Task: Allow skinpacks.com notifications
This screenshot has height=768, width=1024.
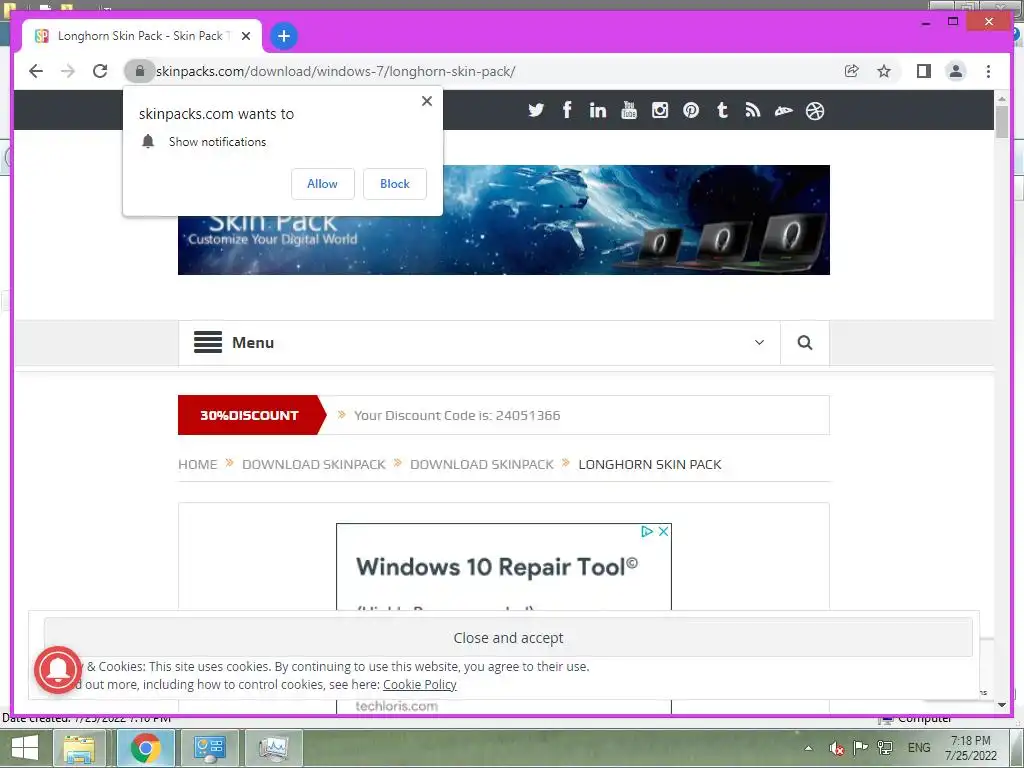Action: [323, 184]
